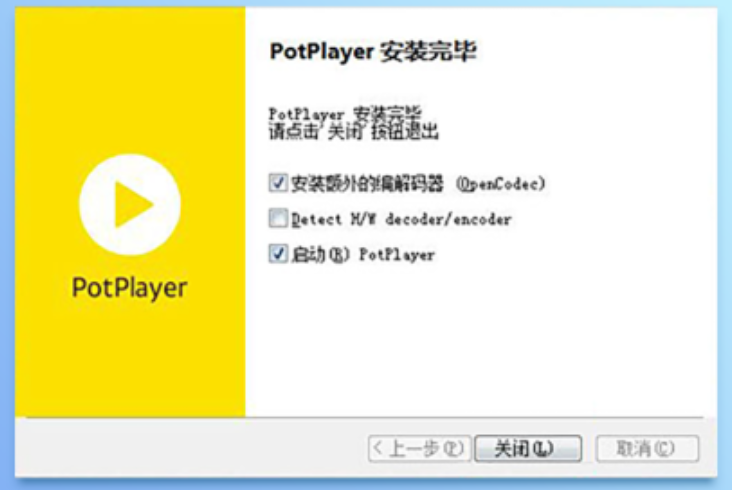The width and height of the screenshot is (732, 490).
Task: Click the PotPlayer 安装完毕 heading
Action: [373, 51]
